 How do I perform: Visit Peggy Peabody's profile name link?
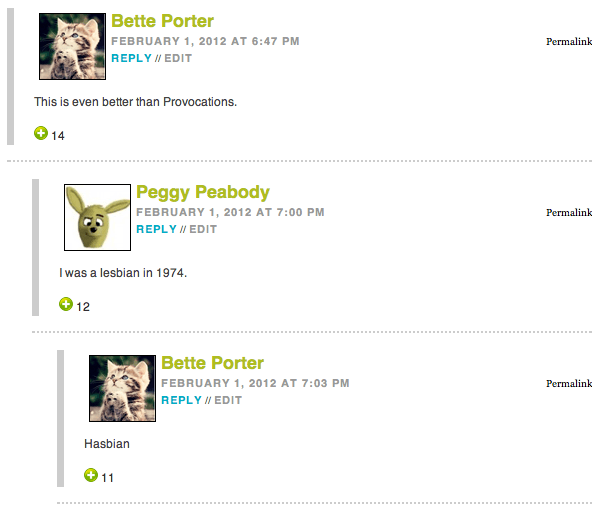coord(203,192)
